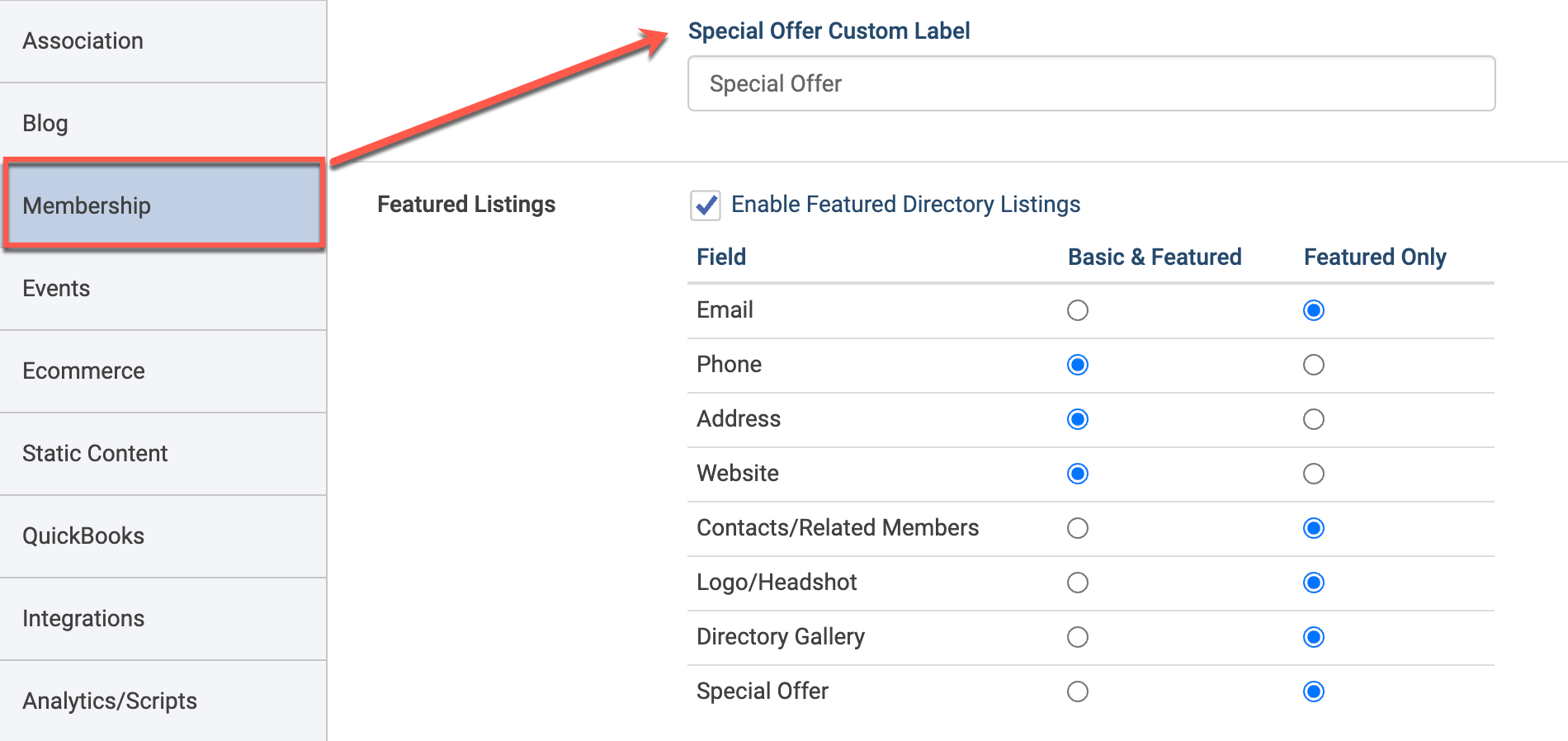Set Address to Featured Only
The height and width of the screenshot is (741, 1568).
[1314, 419]
